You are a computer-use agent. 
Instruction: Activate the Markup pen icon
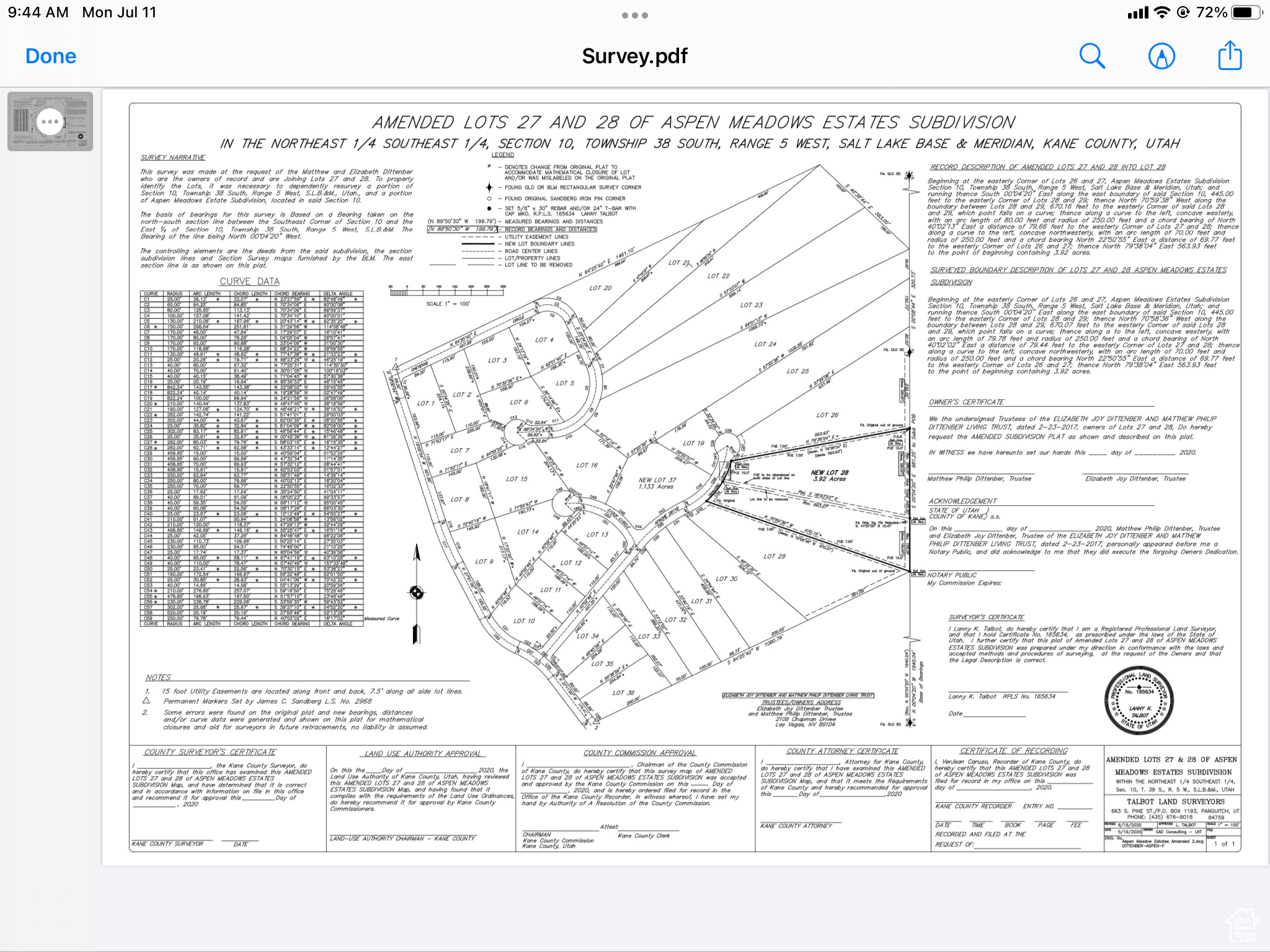point(1161,56)
